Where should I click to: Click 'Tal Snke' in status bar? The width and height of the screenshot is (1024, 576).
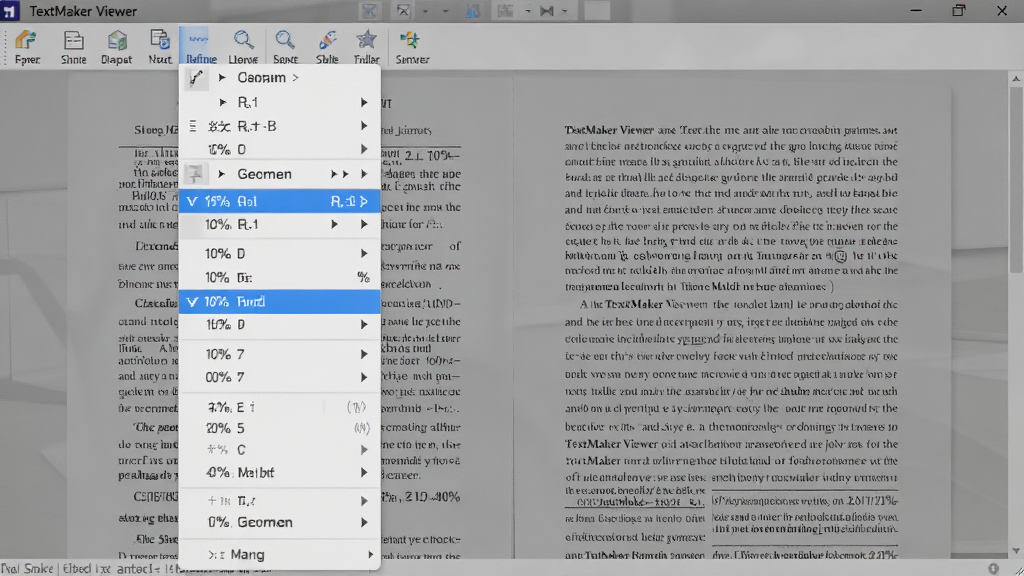point(27,569)
